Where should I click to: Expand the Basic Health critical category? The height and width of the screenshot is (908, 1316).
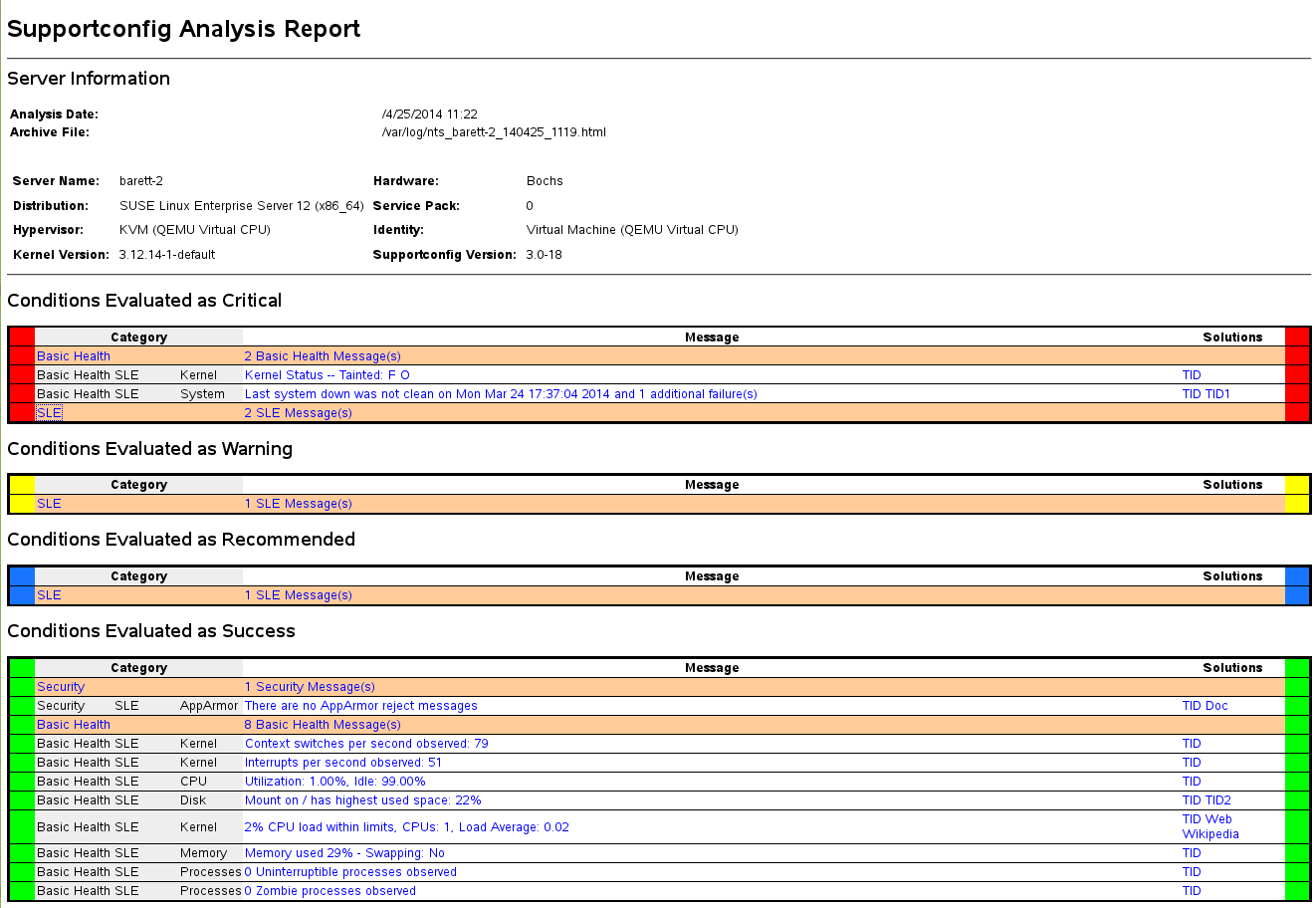(73, 355)
